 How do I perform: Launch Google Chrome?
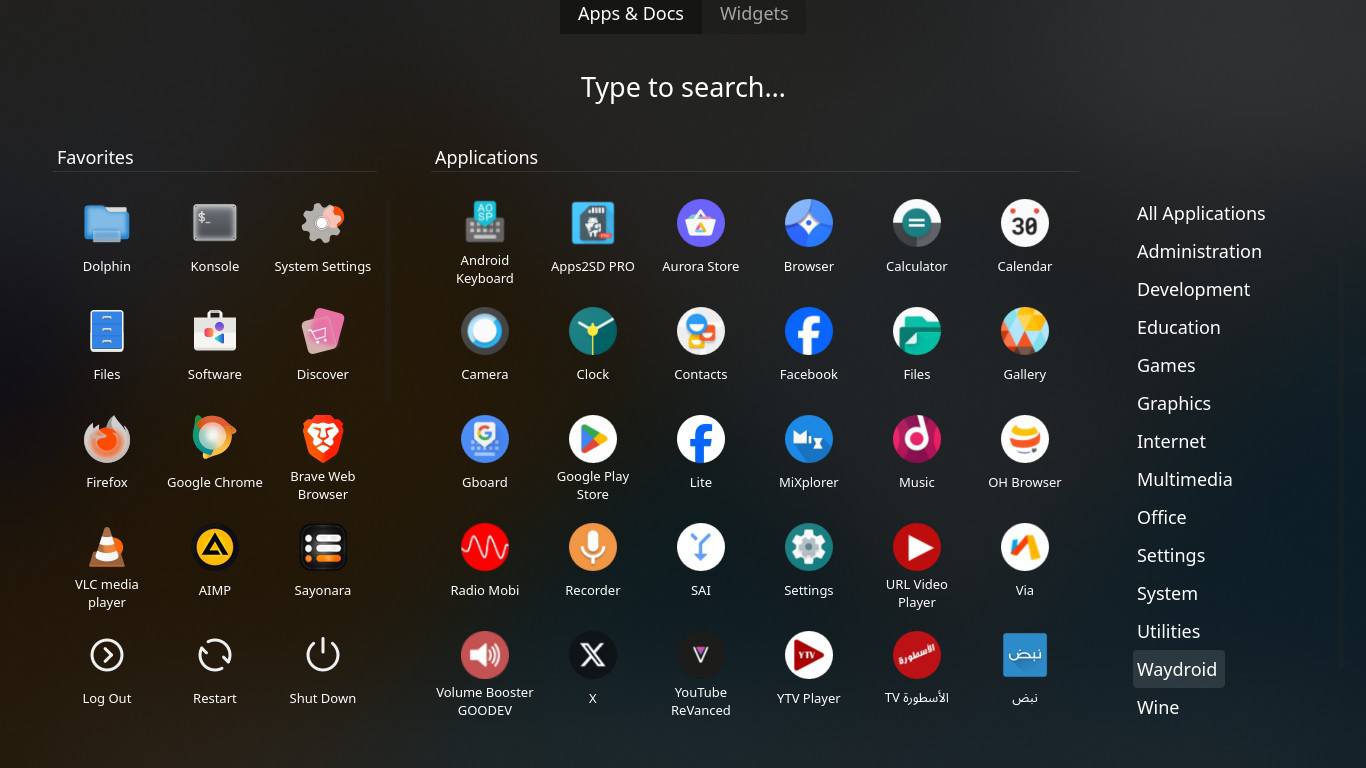(215, 439)
